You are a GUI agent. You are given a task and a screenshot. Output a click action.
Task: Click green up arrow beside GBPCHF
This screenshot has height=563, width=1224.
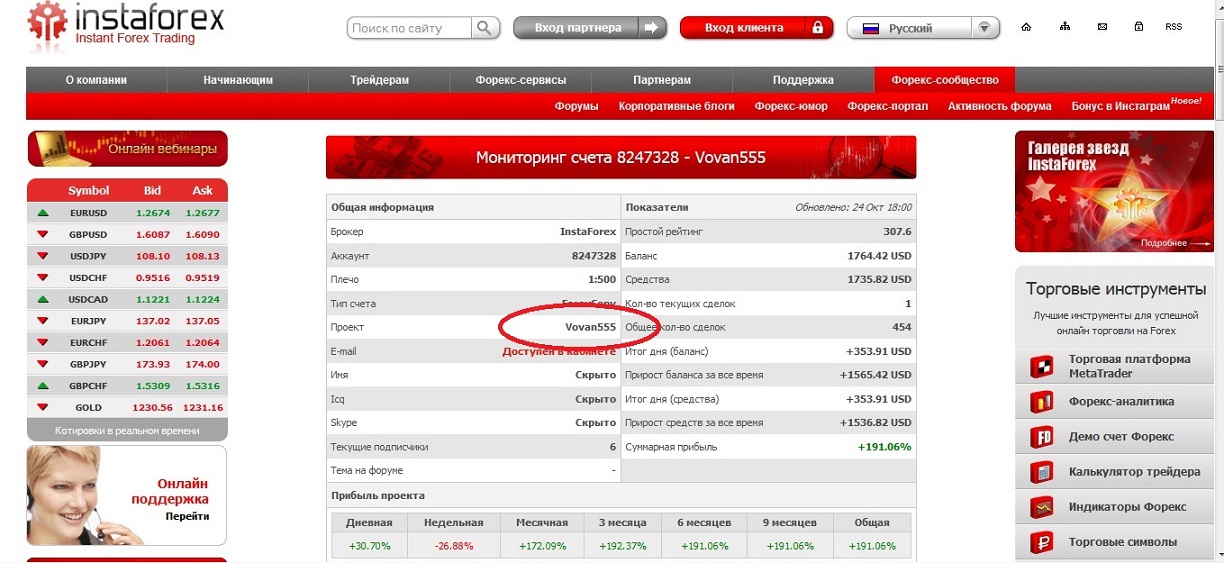[42, 386]
